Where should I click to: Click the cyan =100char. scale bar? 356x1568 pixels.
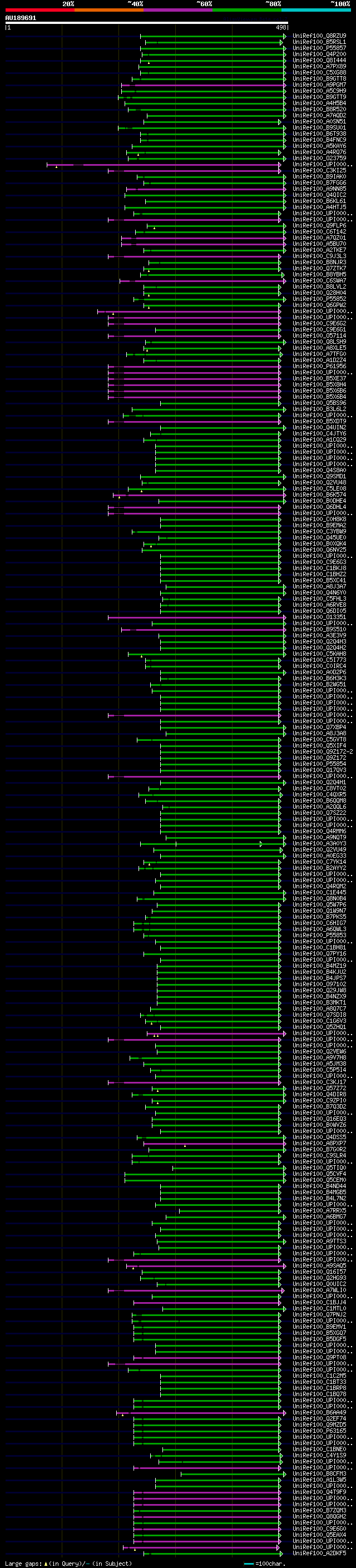click(x=248, y=1564)
